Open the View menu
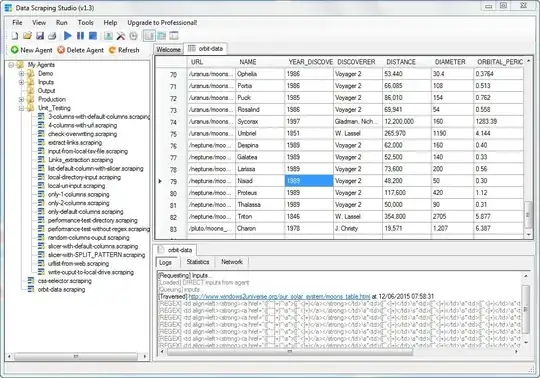 pos(39,23)
